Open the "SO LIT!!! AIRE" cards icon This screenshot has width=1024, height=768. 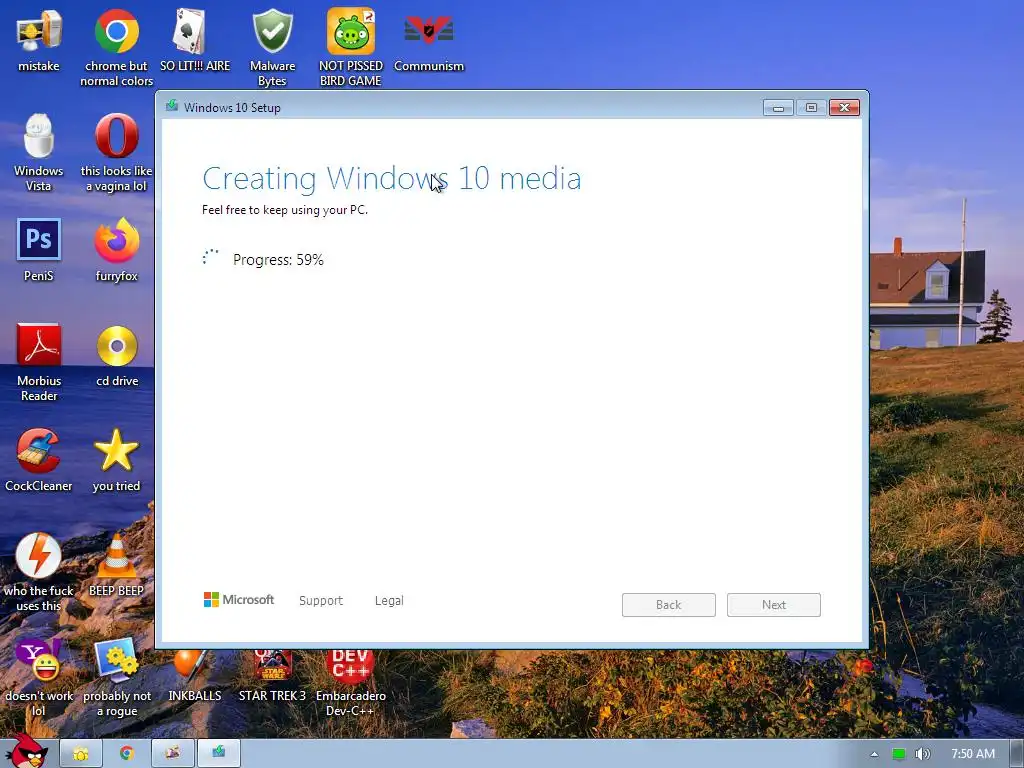coord(189,31)
